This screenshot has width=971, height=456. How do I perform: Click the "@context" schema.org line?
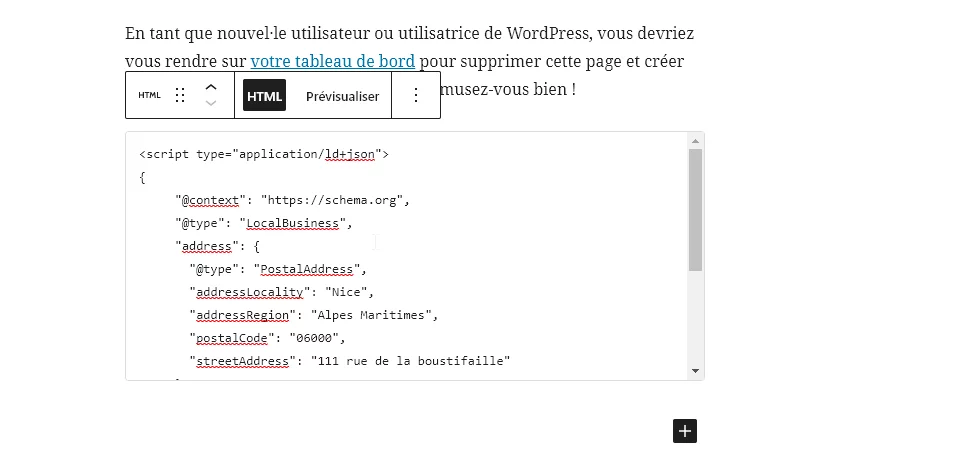tap(292, 200)
